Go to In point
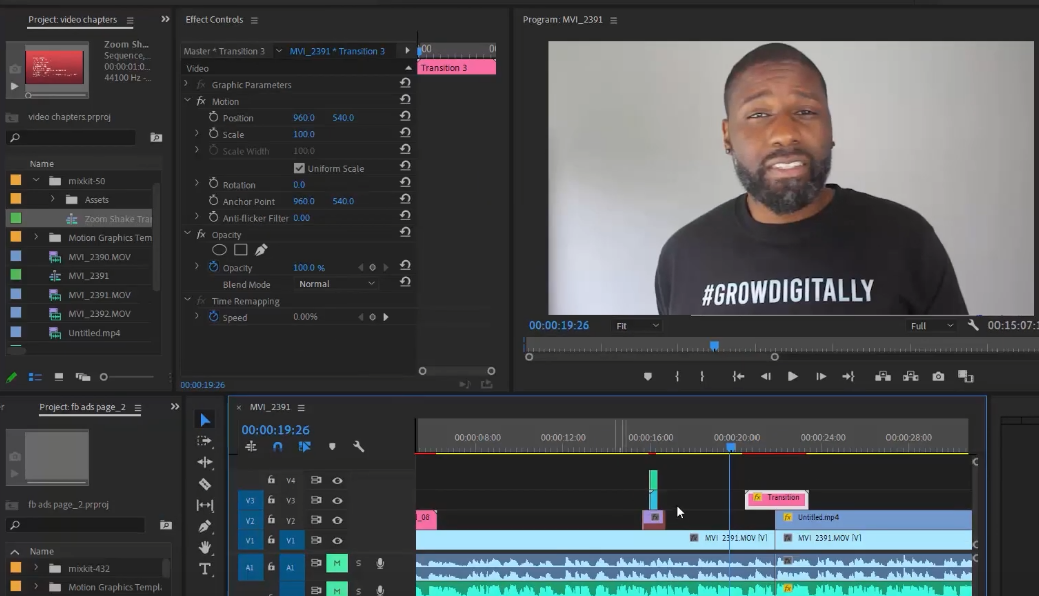1039x596 pixels. click(738, 377)
